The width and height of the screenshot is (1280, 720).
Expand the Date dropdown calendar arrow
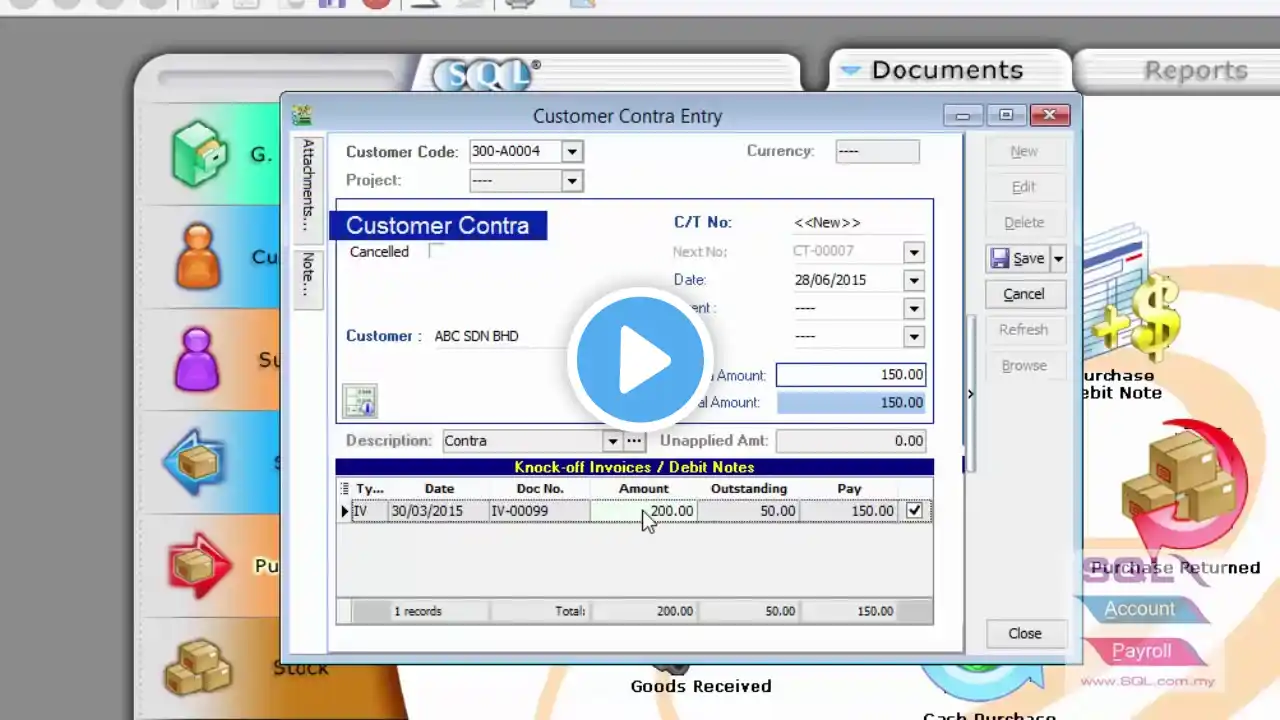(x=913, y=281)
